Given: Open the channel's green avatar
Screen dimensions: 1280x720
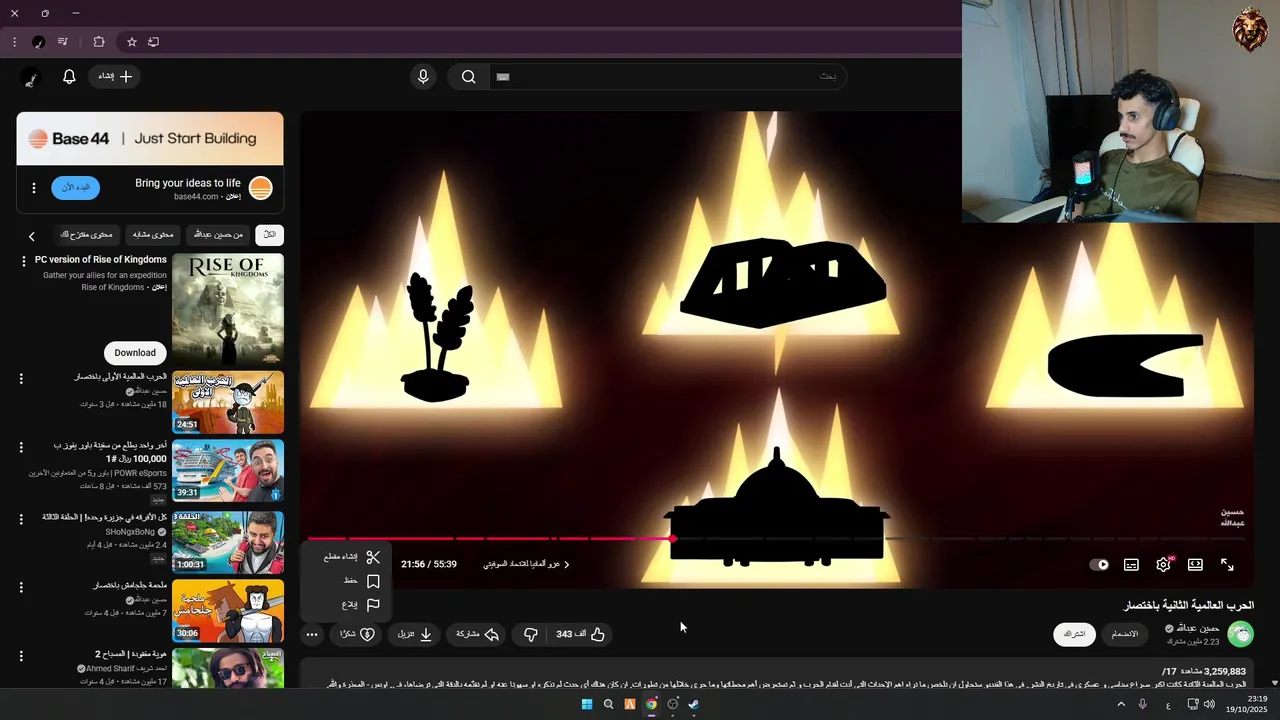Looking at the screenshot, I should [1240, 634].
